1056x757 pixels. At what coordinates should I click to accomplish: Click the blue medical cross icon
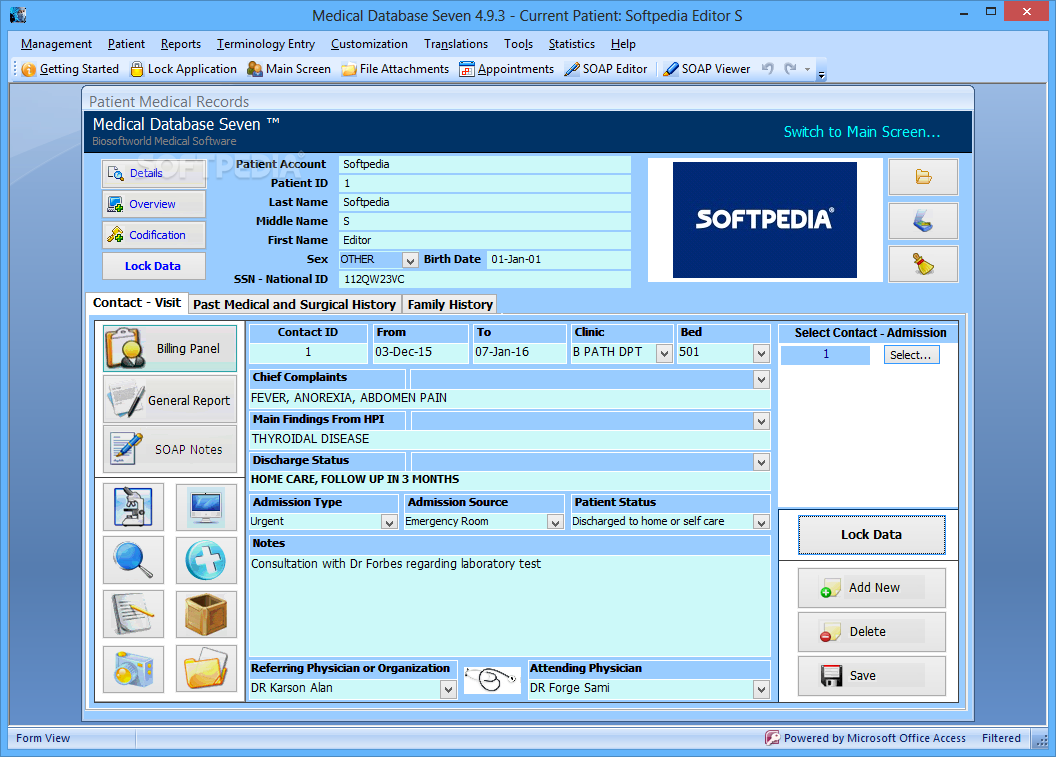(206, 560)
